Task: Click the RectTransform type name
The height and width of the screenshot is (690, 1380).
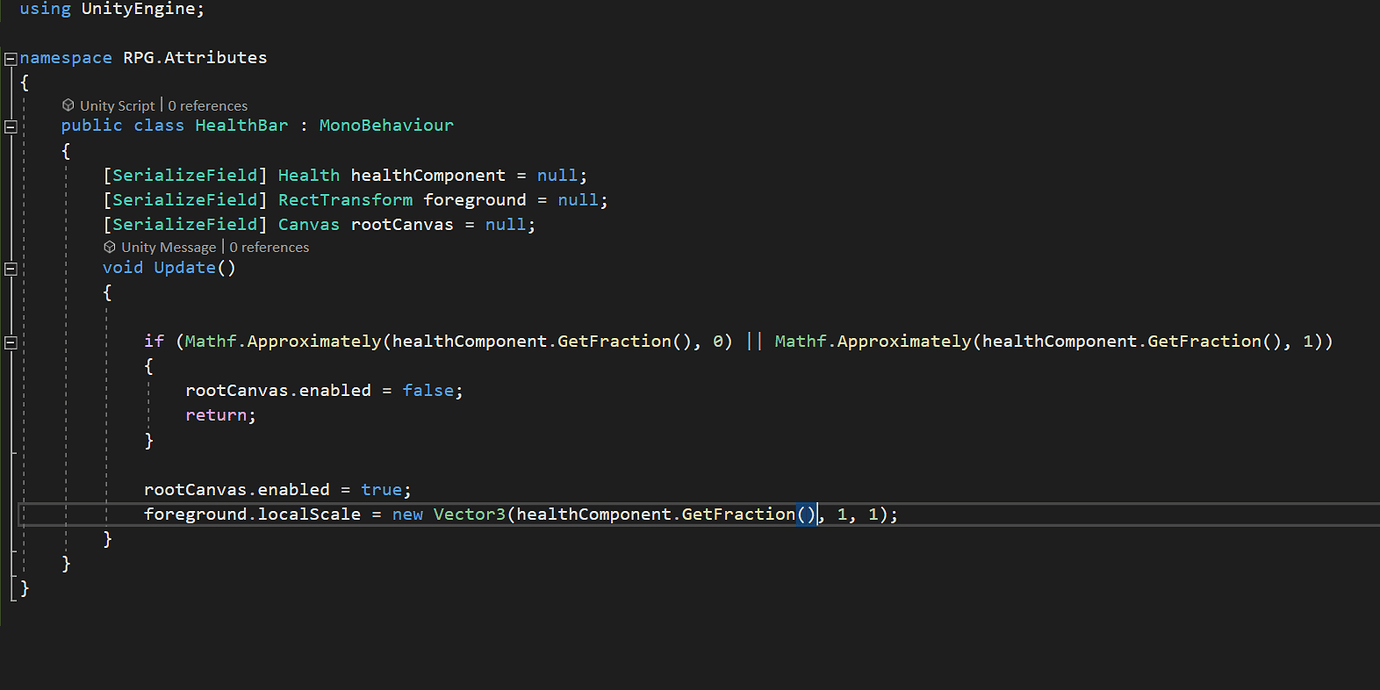Action: pyautogui.click(x=345, y=199)
